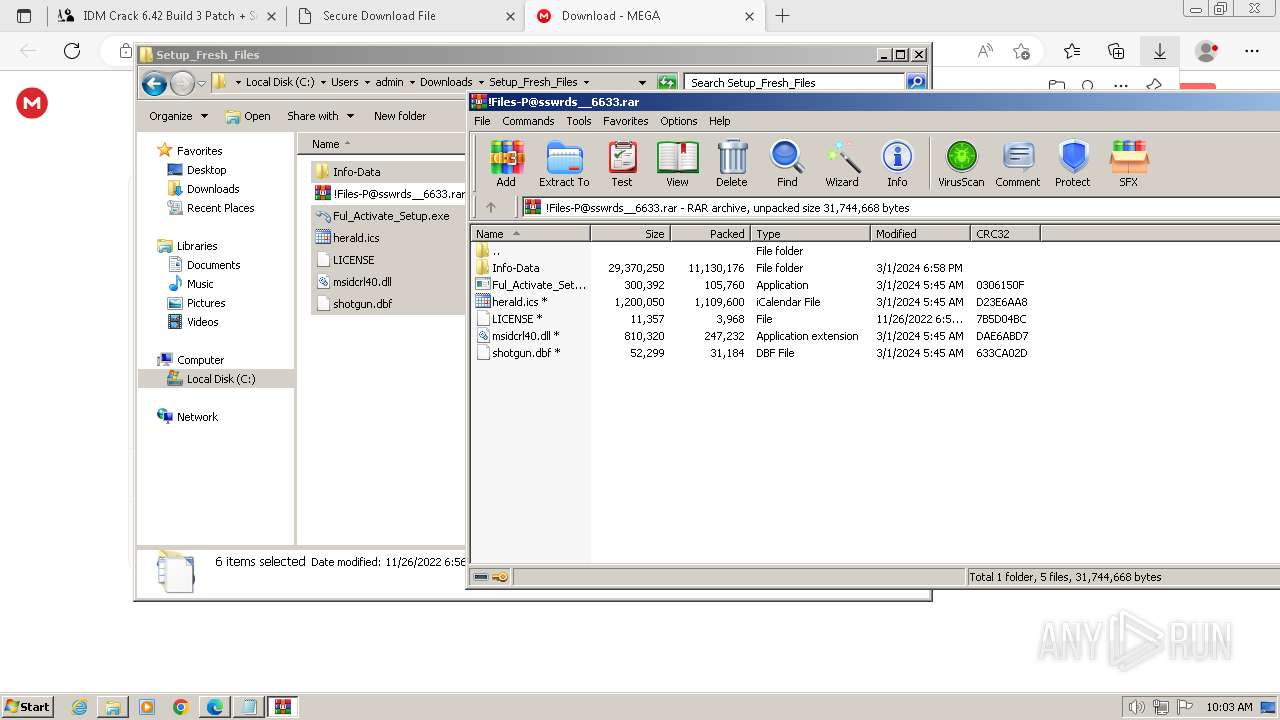Click the volume speaker tray icon
Image resolution: width=1280 pixels, height=720 pixels.
tap(1138, 707)
